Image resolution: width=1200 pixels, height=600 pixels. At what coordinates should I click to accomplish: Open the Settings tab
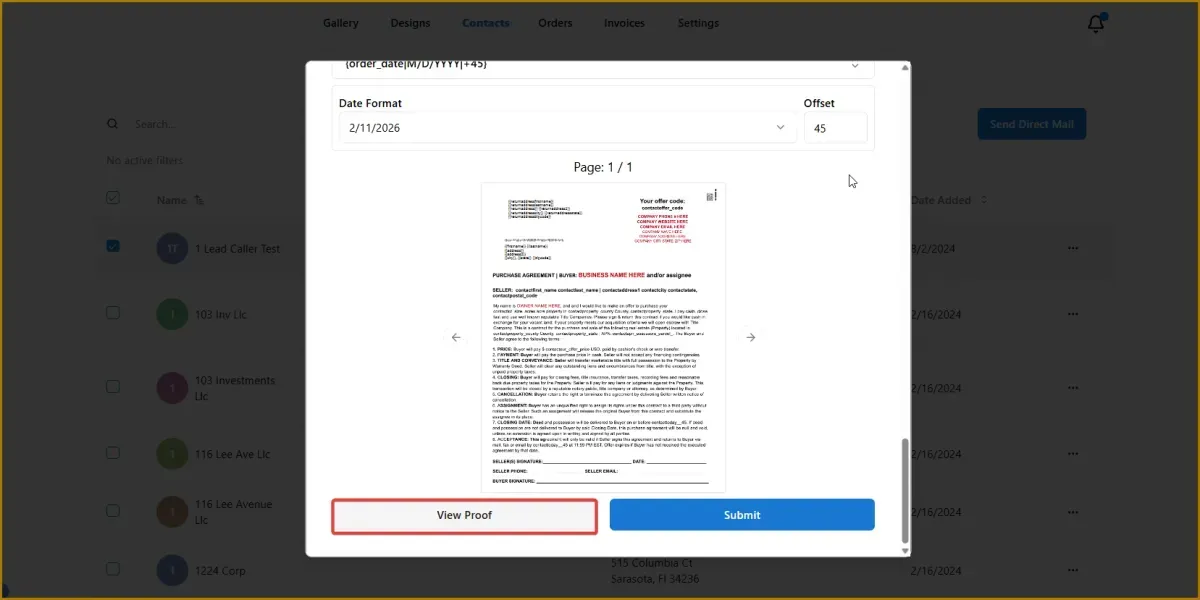(698, 23)
